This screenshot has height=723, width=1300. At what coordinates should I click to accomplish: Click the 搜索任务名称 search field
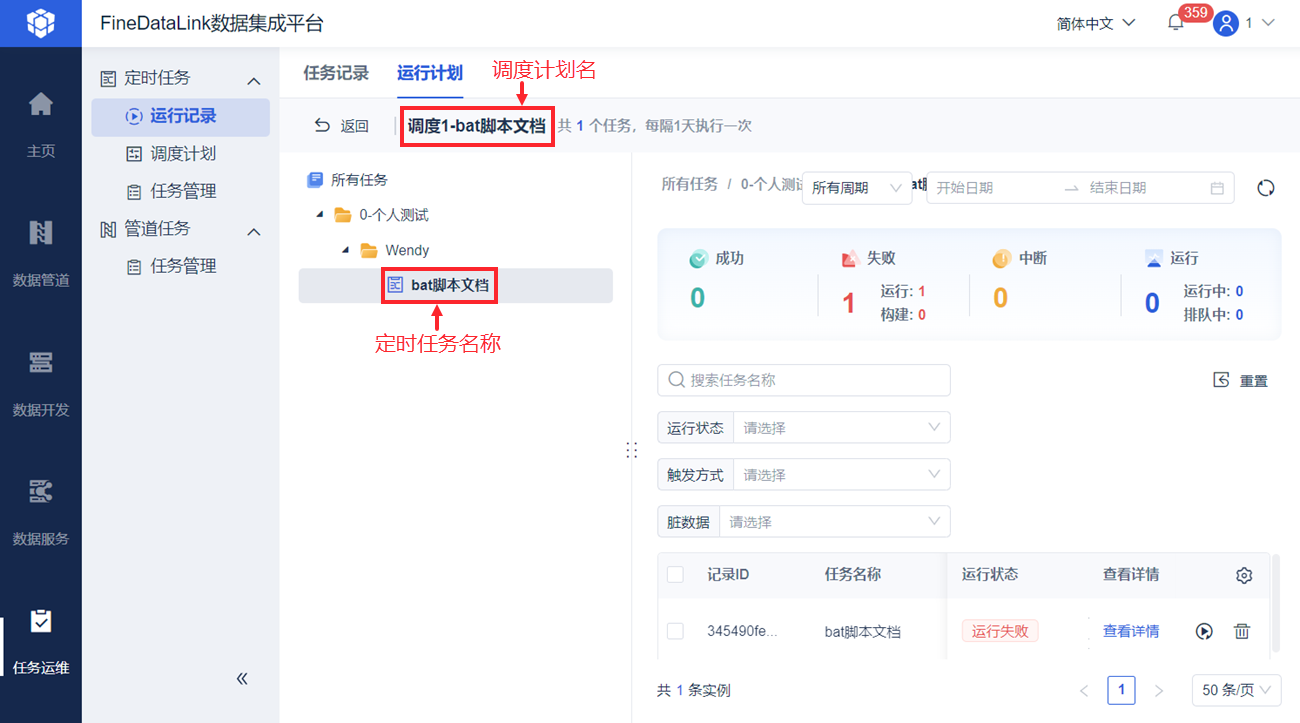pos(804,380)
